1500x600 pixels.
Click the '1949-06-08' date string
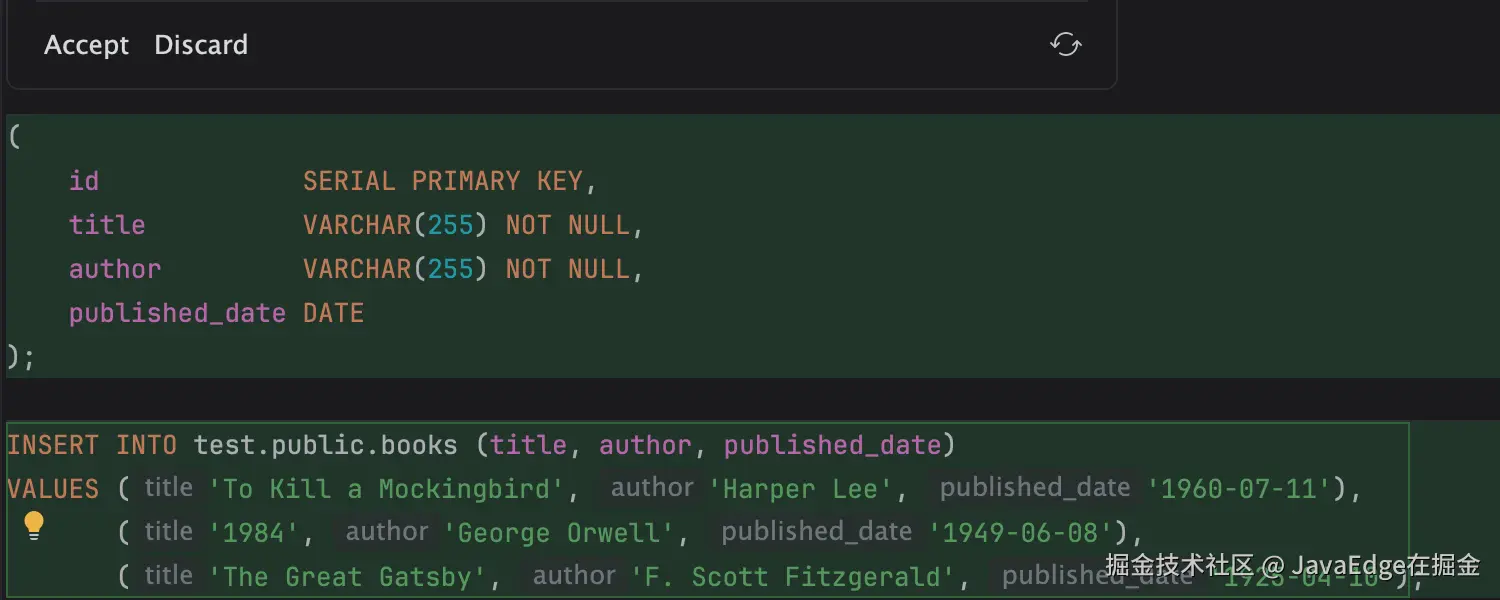1022,533
